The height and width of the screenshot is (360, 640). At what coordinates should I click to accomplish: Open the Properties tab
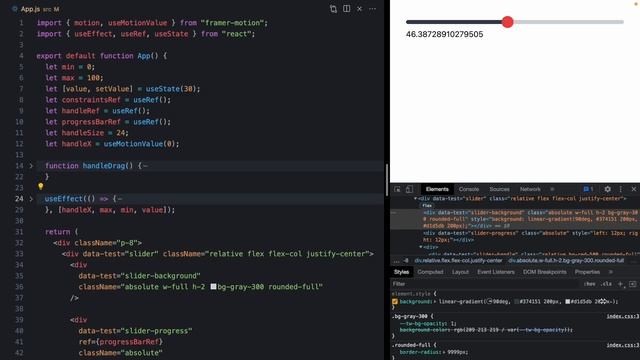point(587,272)
